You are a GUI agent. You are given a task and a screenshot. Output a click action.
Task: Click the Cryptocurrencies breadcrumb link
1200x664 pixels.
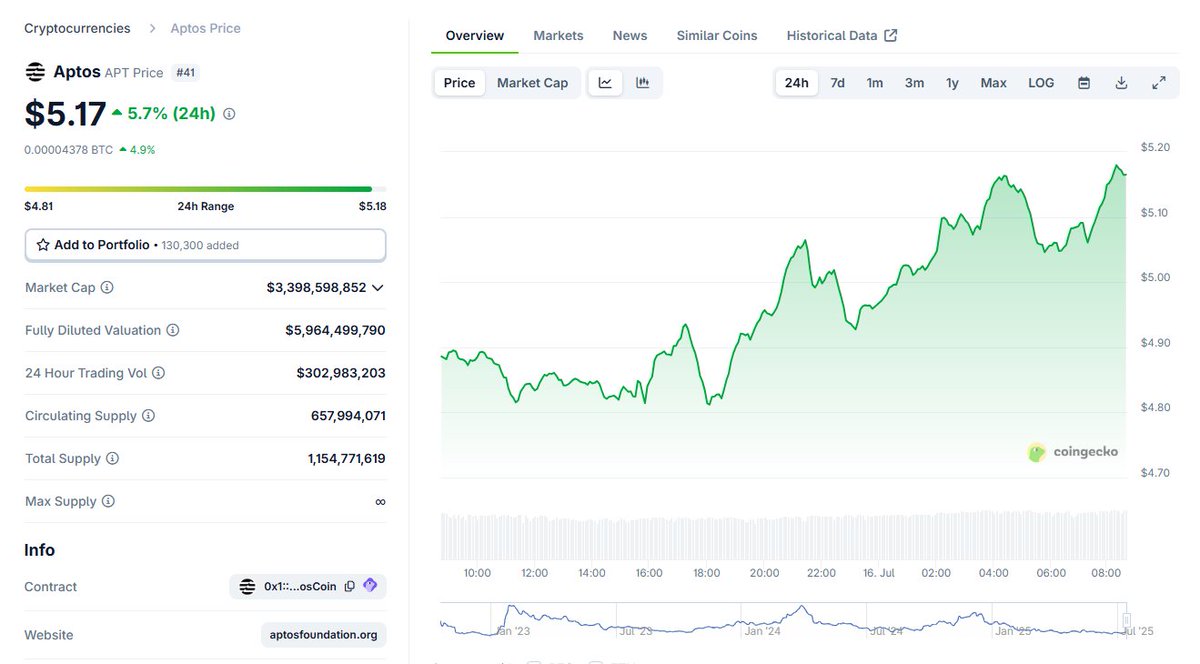click(x=77, y=28)
